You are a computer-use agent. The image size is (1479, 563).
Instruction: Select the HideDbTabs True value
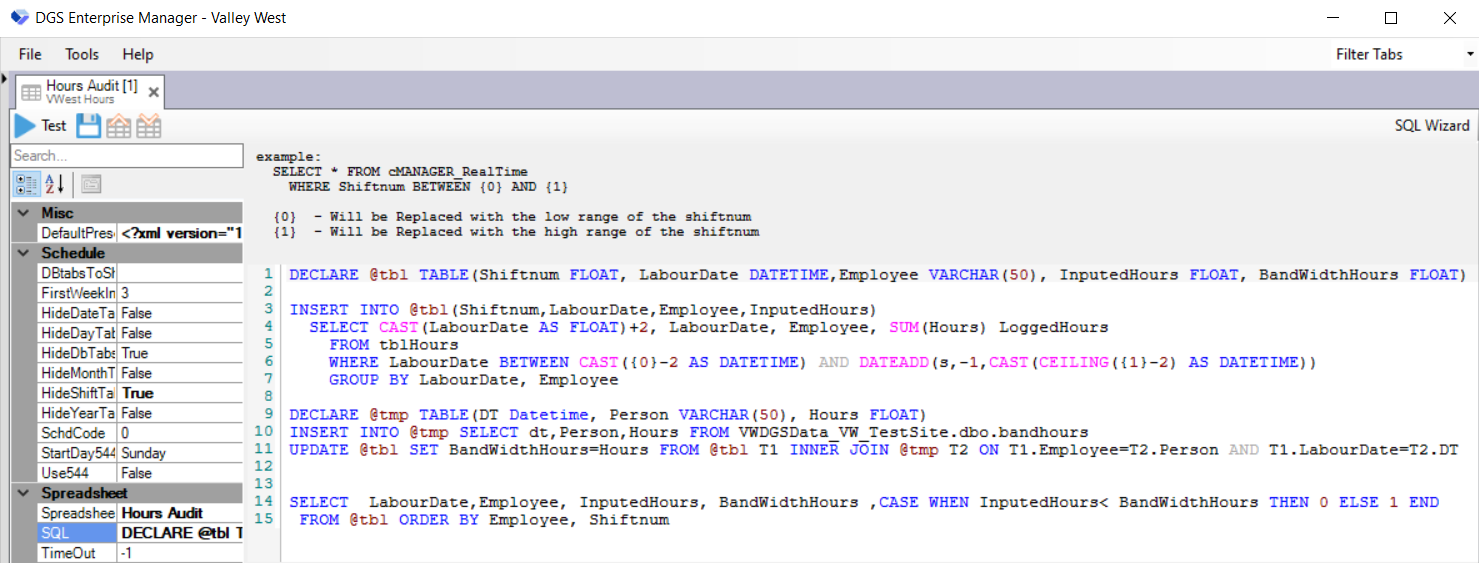(x=180, y=353)
